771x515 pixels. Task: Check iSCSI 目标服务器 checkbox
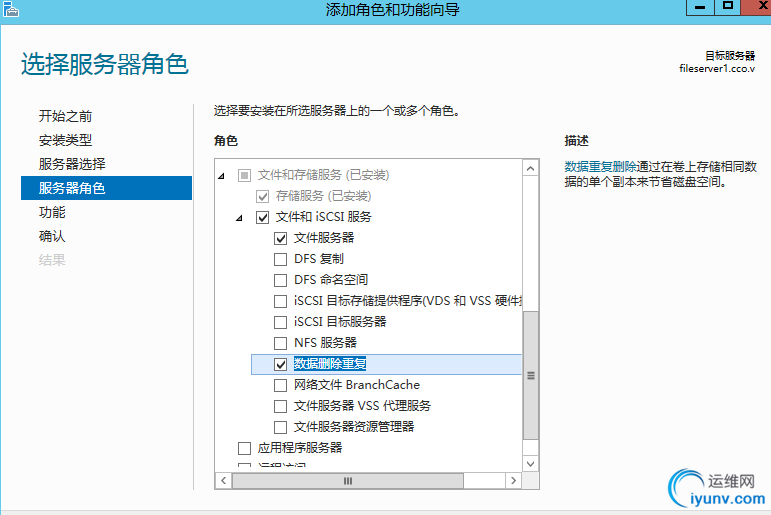pos(280,322)
